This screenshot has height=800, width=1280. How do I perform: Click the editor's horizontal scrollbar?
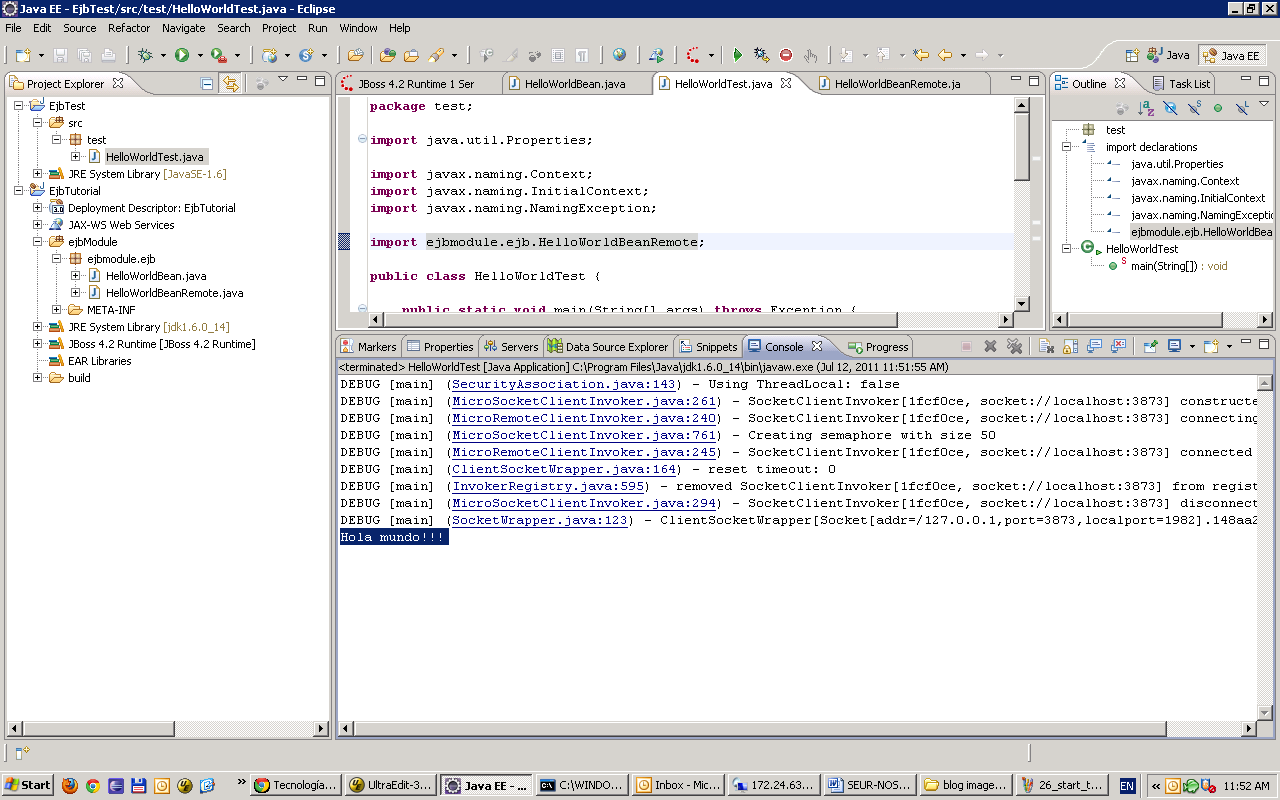[x=600, y=319]
